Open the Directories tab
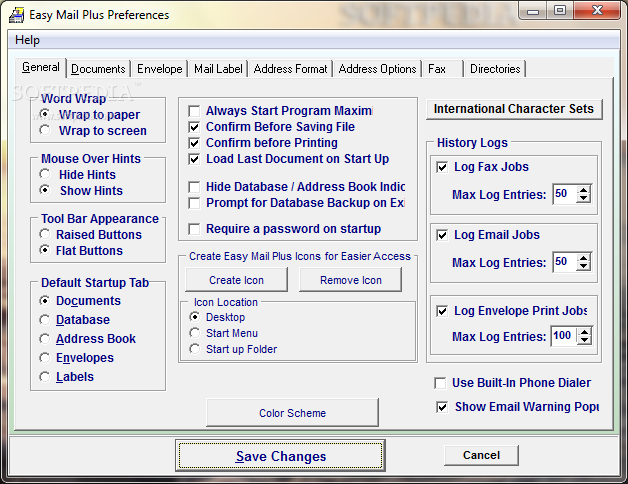The height and width of the screenshot is (484, 628). 495,69
